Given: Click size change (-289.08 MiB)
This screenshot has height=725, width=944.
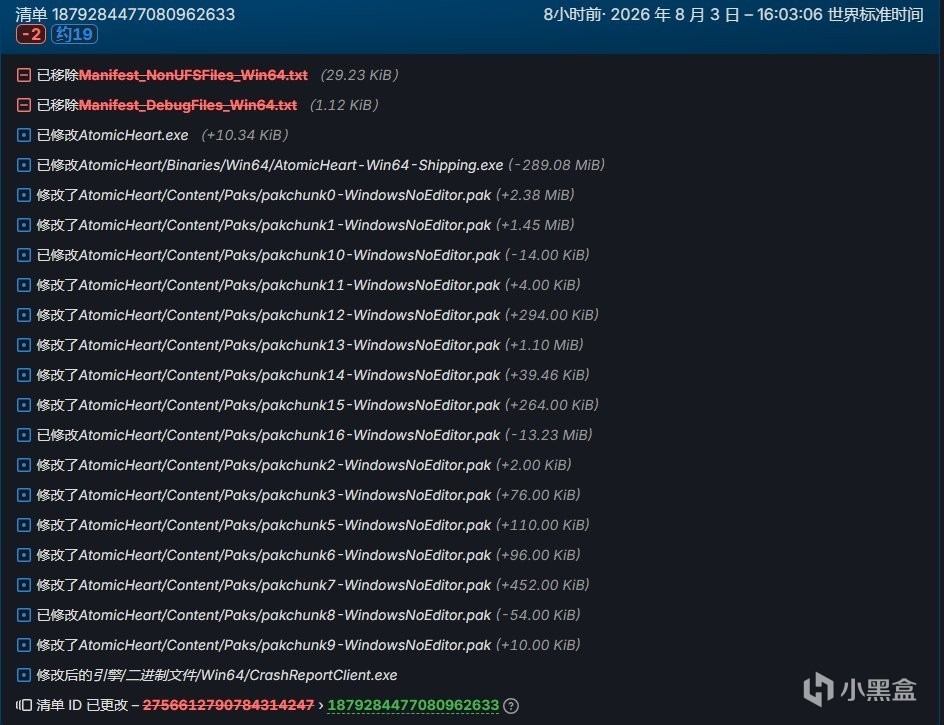Looking at the screenshot, I should click(x=556, y=165).
